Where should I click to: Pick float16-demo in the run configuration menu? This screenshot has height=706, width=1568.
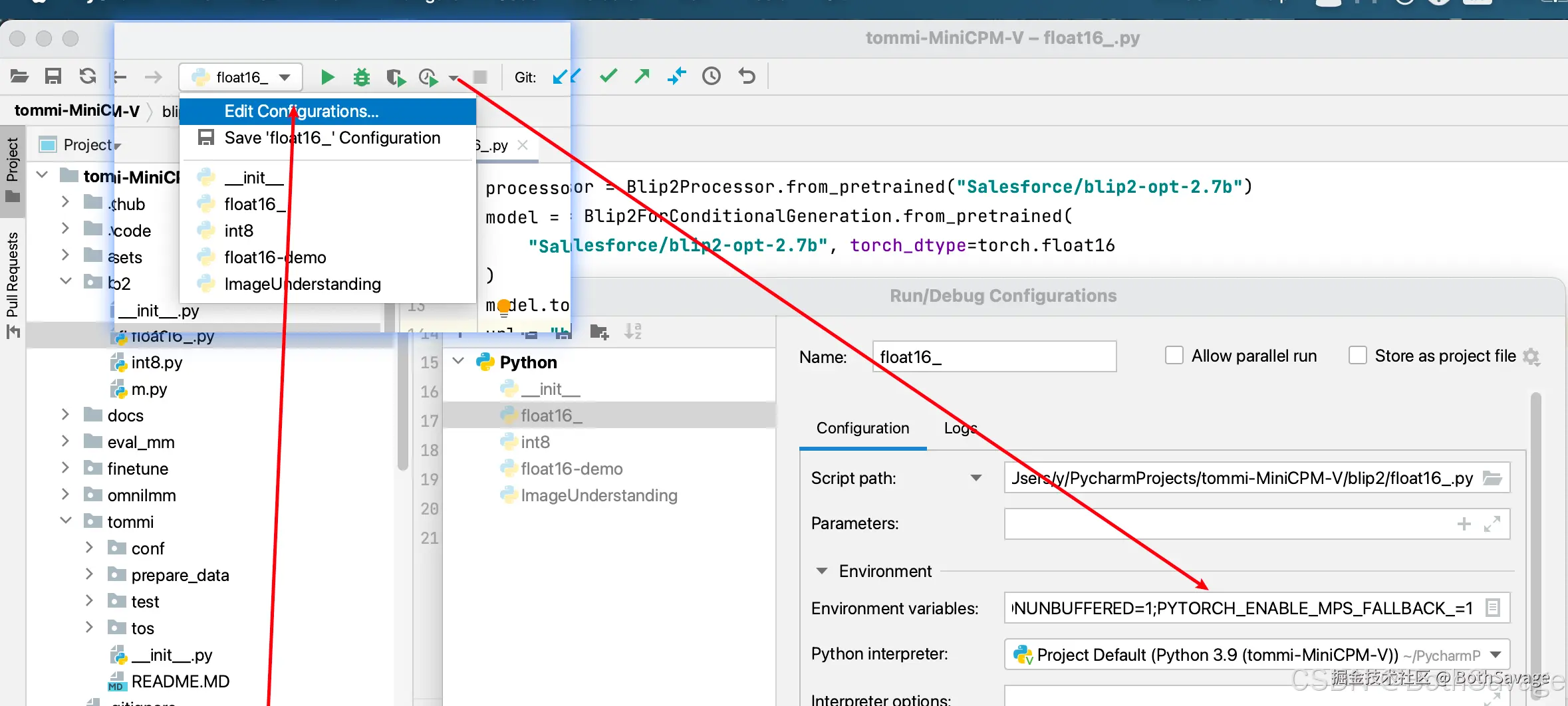point(328,257)
